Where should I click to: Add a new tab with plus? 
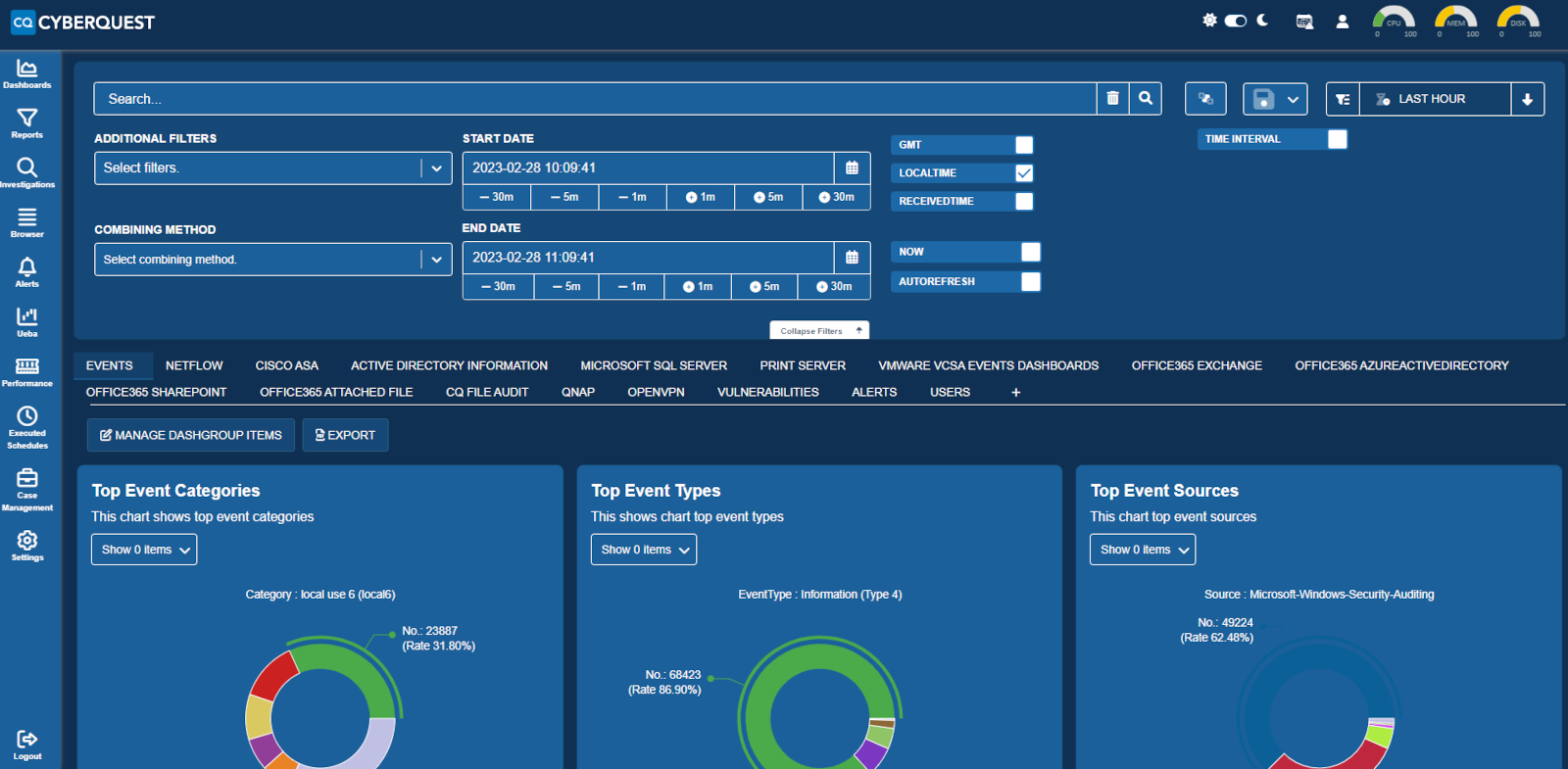tap(1016, 392)
